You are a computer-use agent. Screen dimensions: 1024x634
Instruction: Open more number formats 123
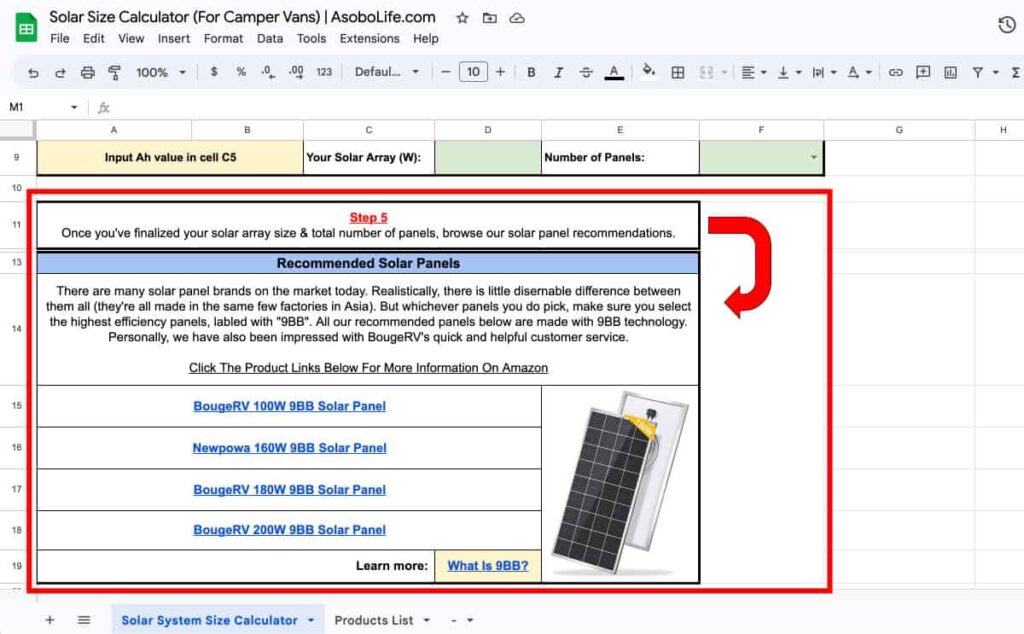click(324, 72)
